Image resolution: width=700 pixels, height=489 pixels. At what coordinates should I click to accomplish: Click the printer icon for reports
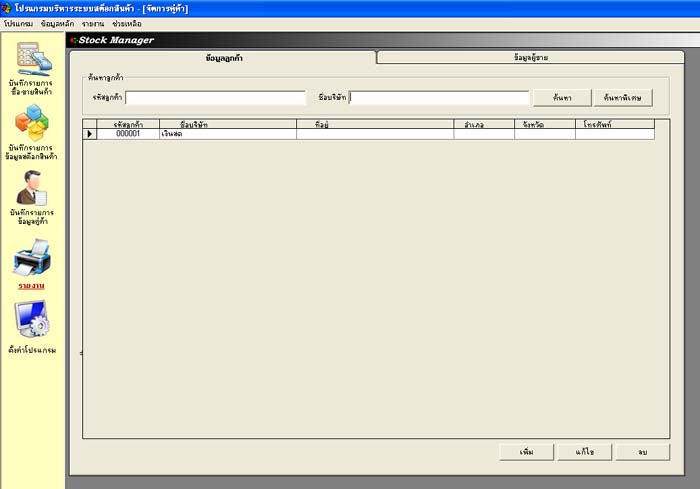pos(31,258)
